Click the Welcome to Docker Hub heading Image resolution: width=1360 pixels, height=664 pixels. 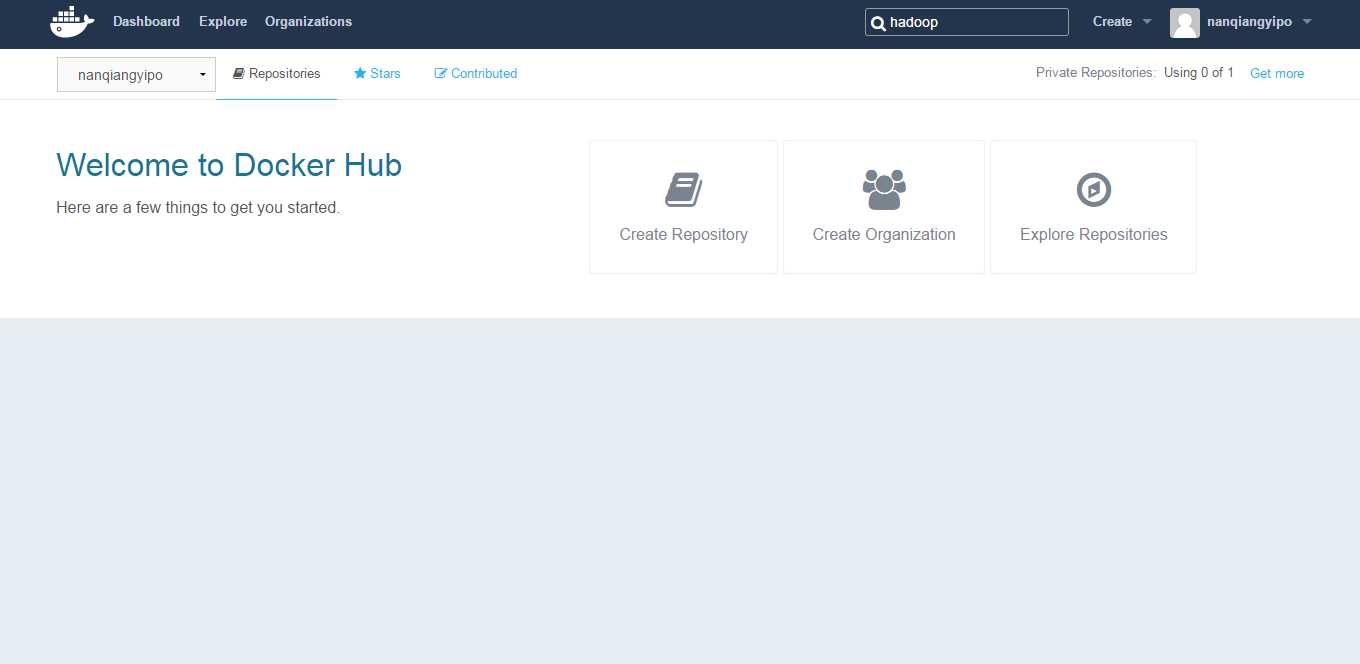click(x=229, y=165)
